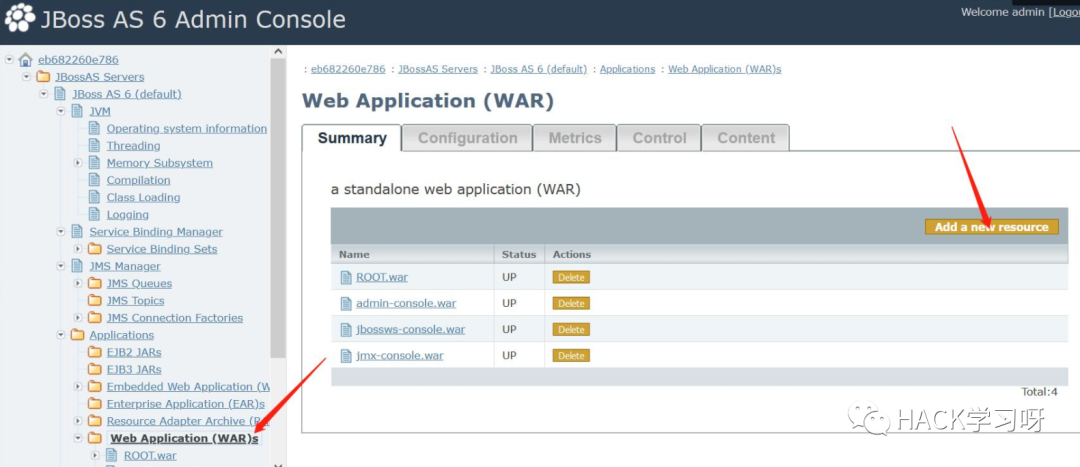The image size is (1080, 467).
Task: Click the Web Application (WAR)s breadcrumb link
Action: point(725,69)
